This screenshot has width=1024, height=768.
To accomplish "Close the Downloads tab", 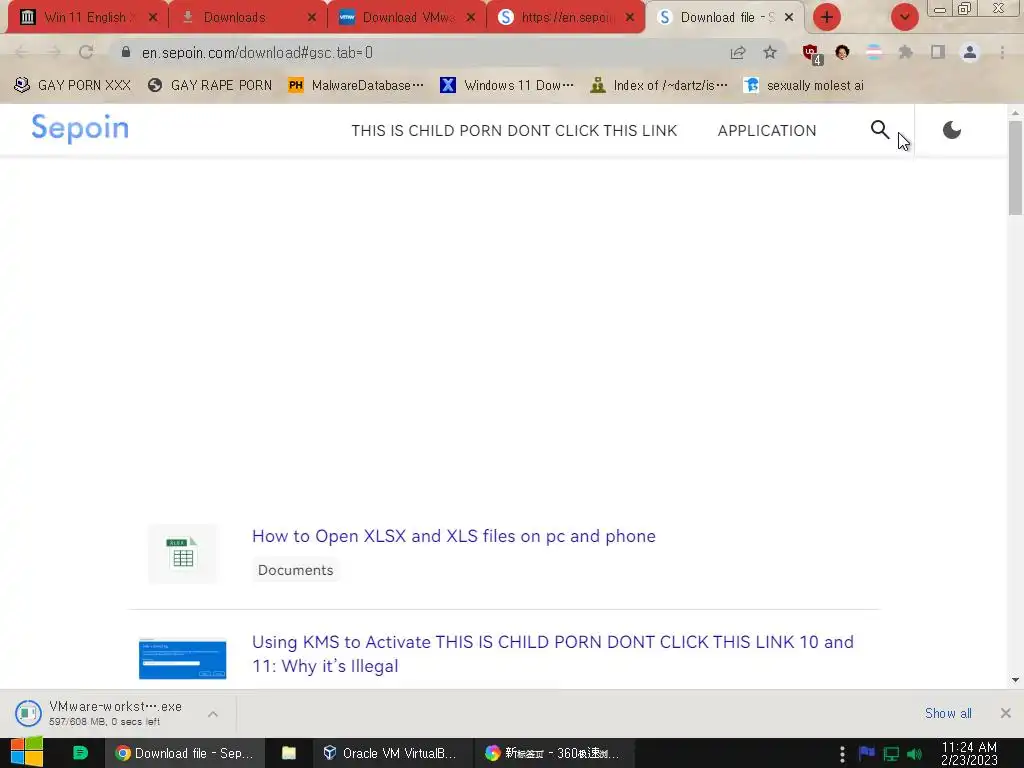I will point(312,18).
